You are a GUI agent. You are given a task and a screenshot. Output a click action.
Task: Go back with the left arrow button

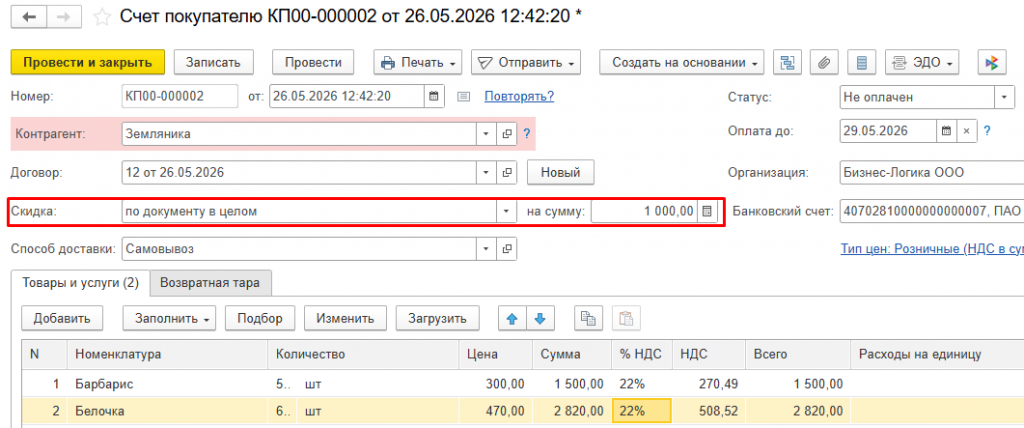click(29, 18)
